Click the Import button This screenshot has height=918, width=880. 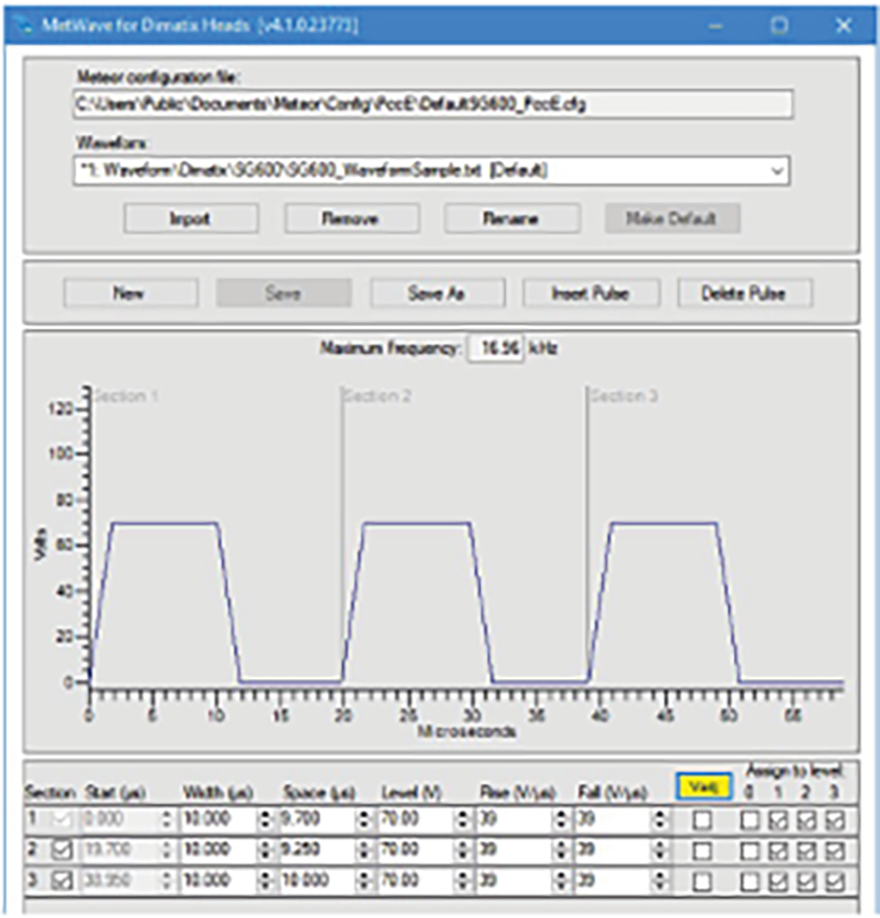point(191,218)
